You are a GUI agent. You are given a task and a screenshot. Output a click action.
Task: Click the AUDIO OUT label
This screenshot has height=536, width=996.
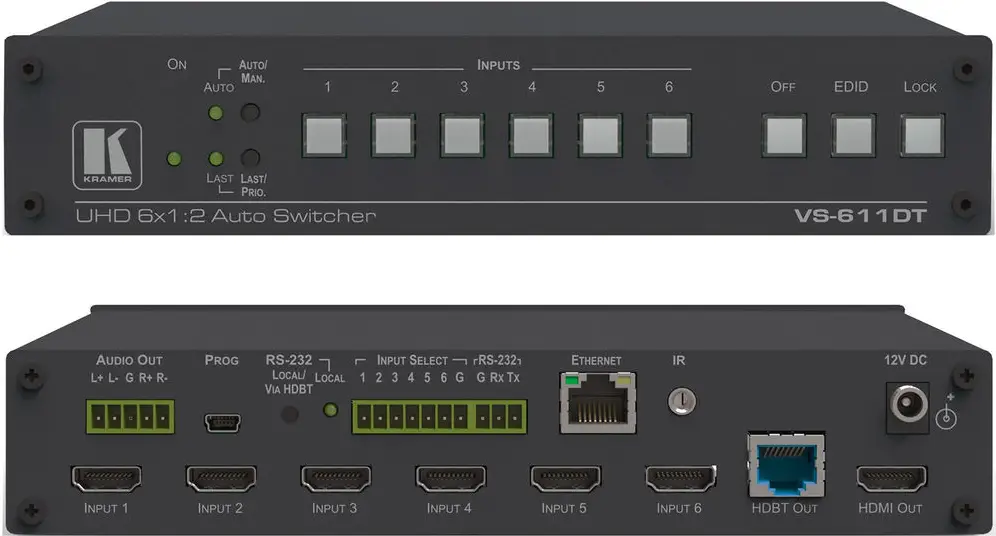pos(130,360)
